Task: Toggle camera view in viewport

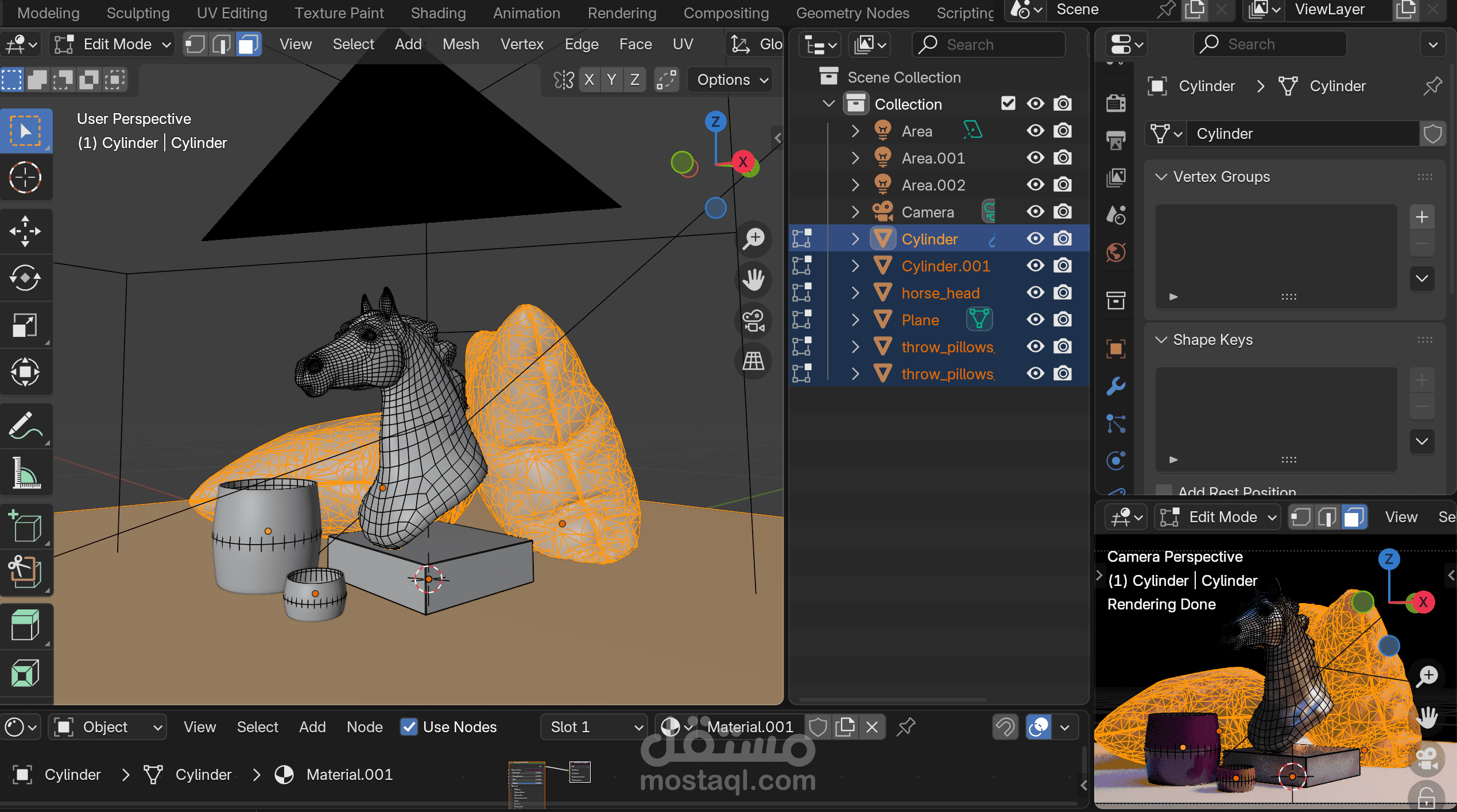Action: 754,320
